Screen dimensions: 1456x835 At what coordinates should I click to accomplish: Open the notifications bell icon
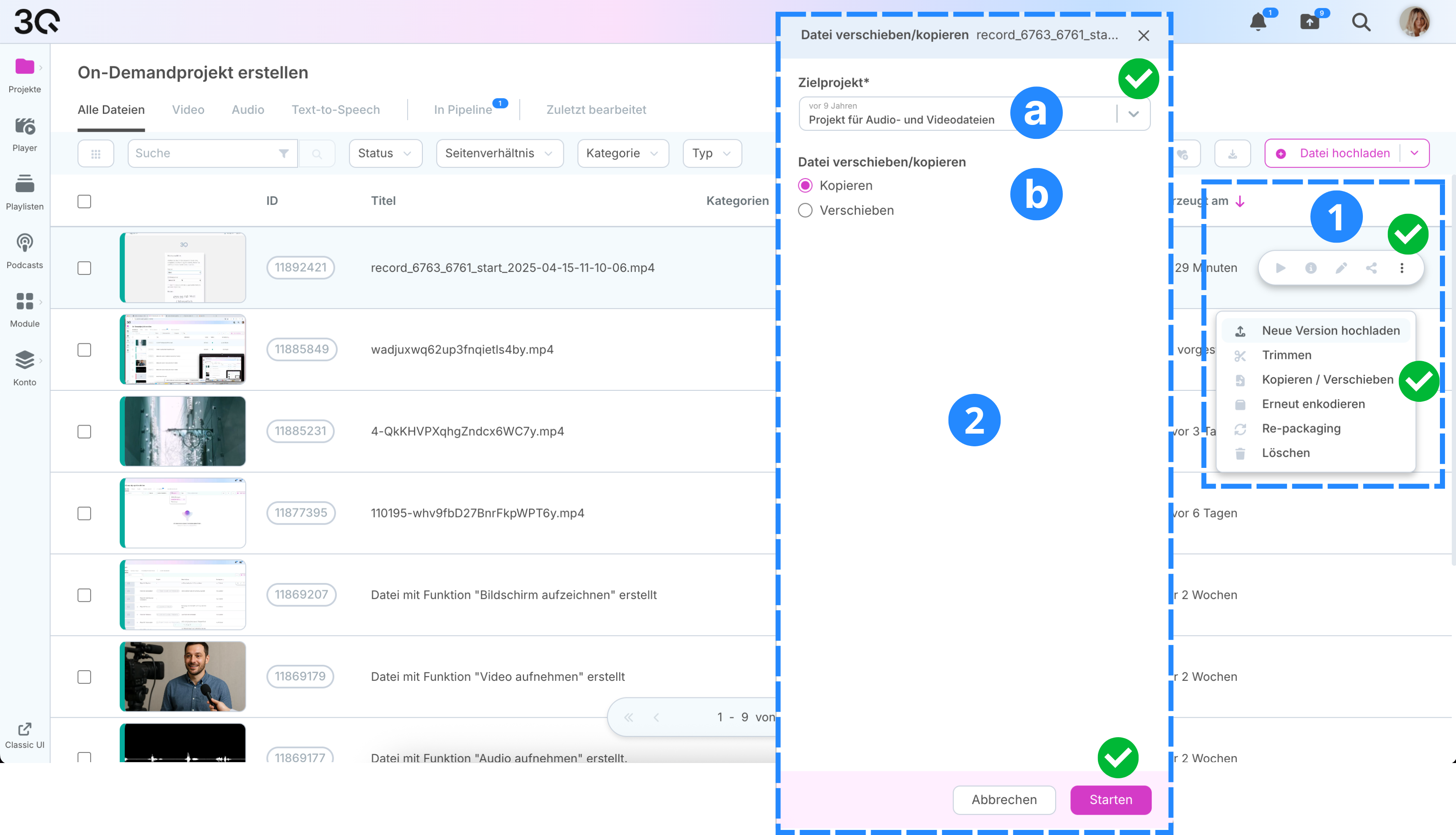(1257, 22)
